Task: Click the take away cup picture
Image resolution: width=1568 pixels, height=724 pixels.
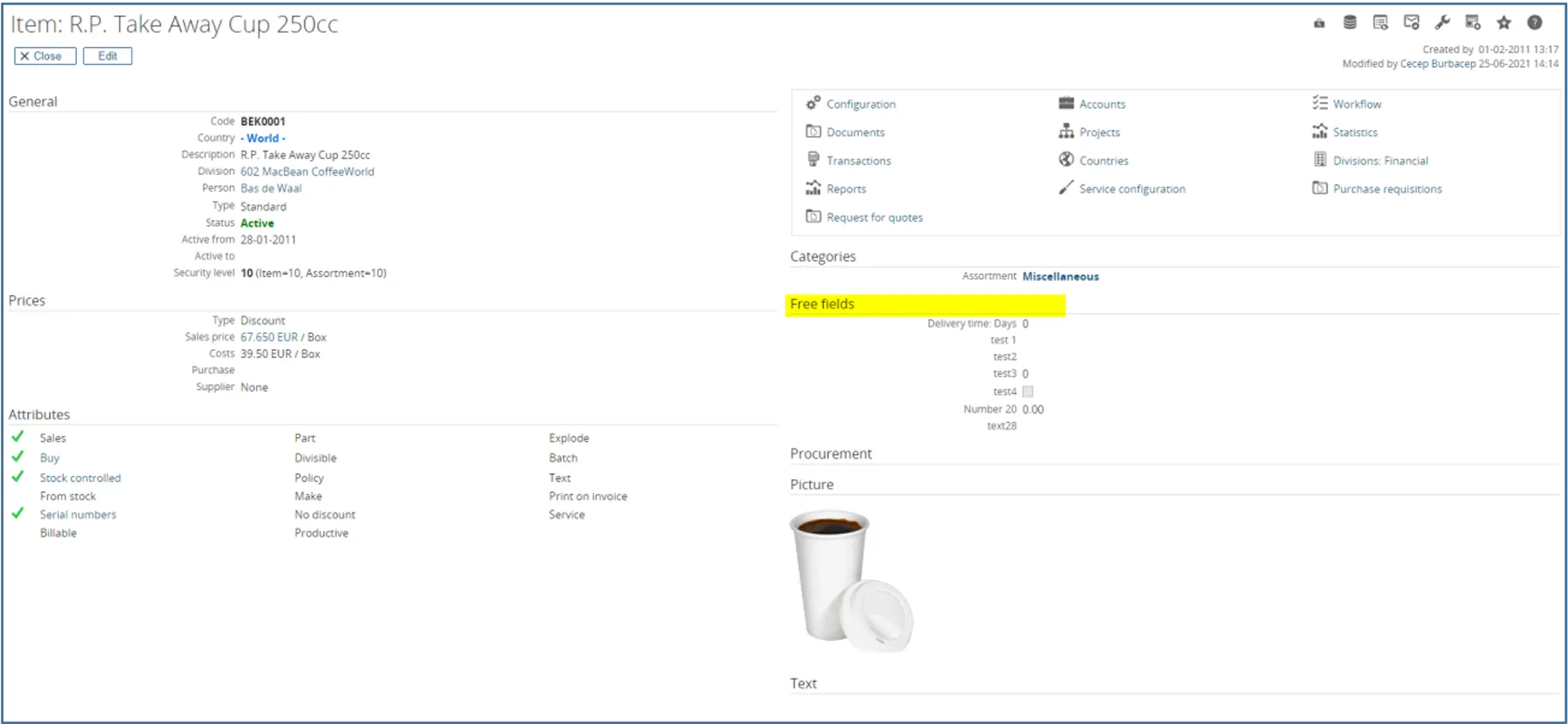Action: (x=850, y=582)
